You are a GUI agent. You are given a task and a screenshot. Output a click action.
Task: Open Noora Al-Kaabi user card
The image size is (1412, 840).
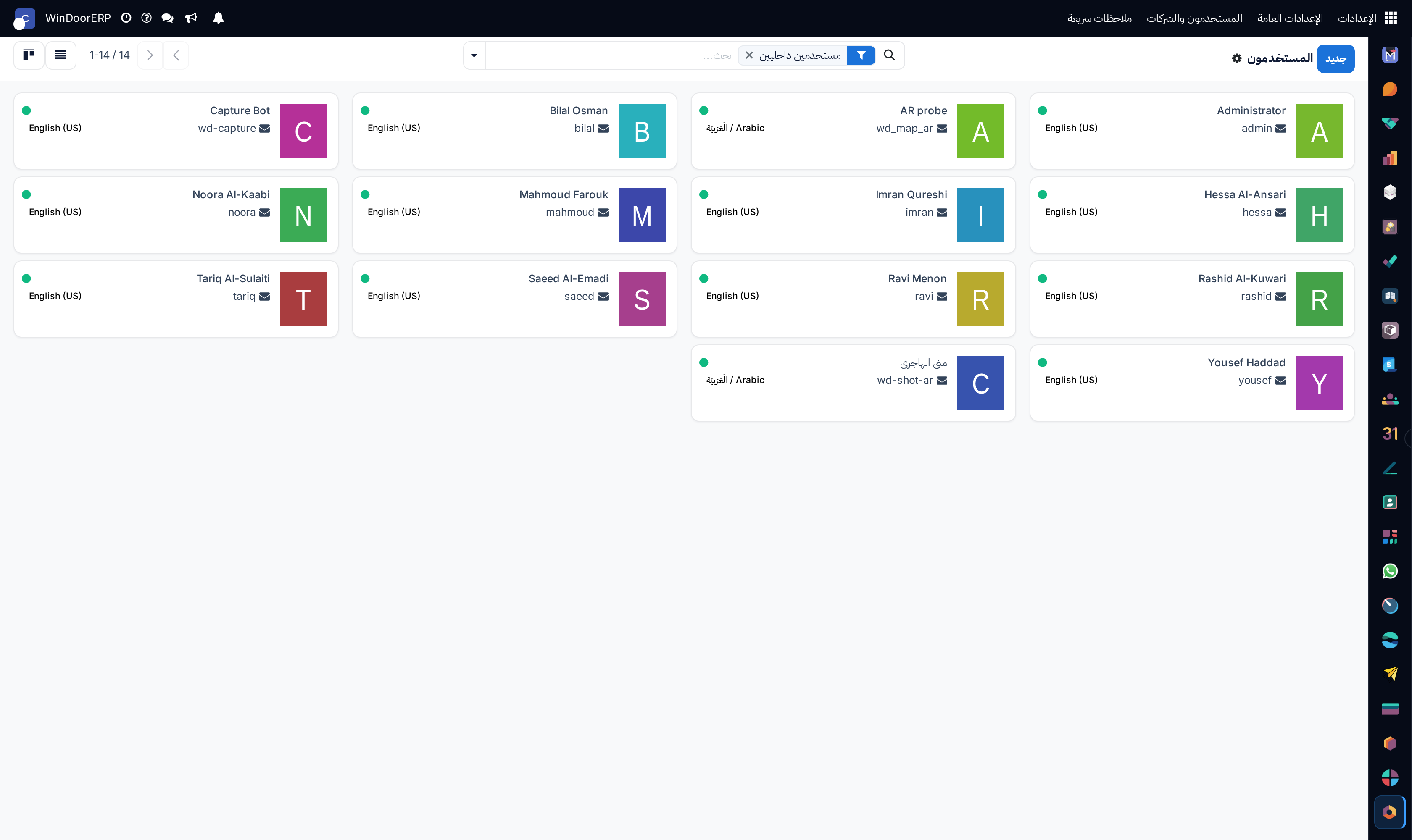176,215
